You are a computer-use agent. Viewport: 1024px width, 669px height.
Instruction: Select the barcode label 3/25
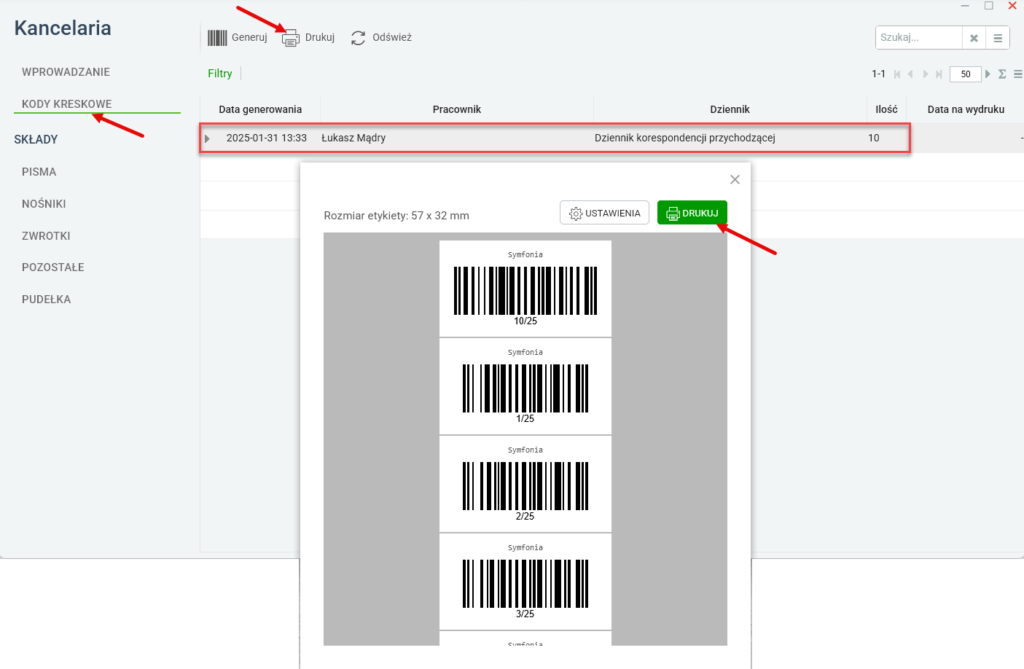525,581
